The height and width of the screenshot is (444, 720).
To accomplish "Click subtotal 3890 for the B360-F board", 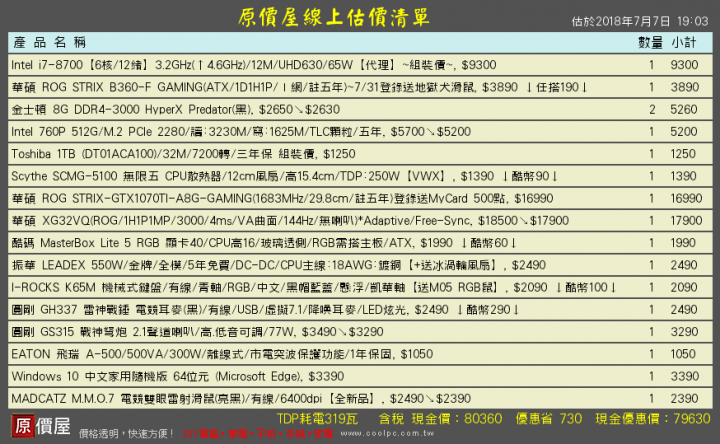I will (684, 87).
